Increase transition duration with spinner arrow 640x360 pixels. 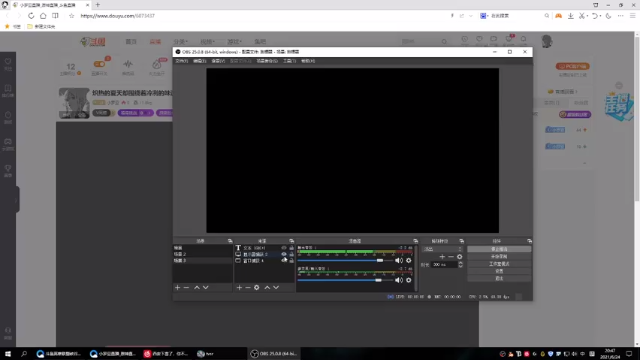460,263
